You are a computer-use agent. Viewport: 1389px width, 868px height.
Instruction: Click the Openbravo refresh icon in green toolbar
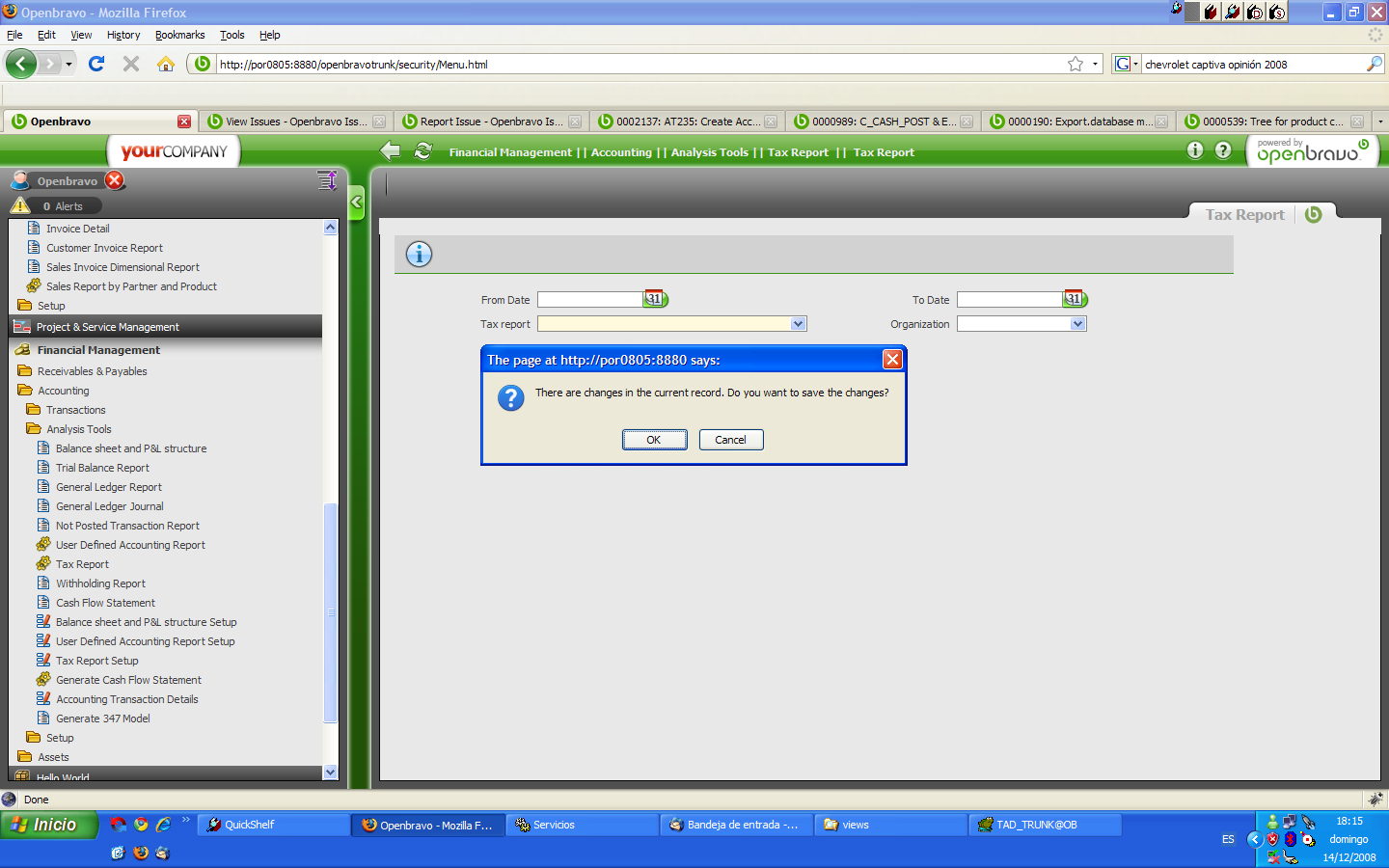[422, 151]
